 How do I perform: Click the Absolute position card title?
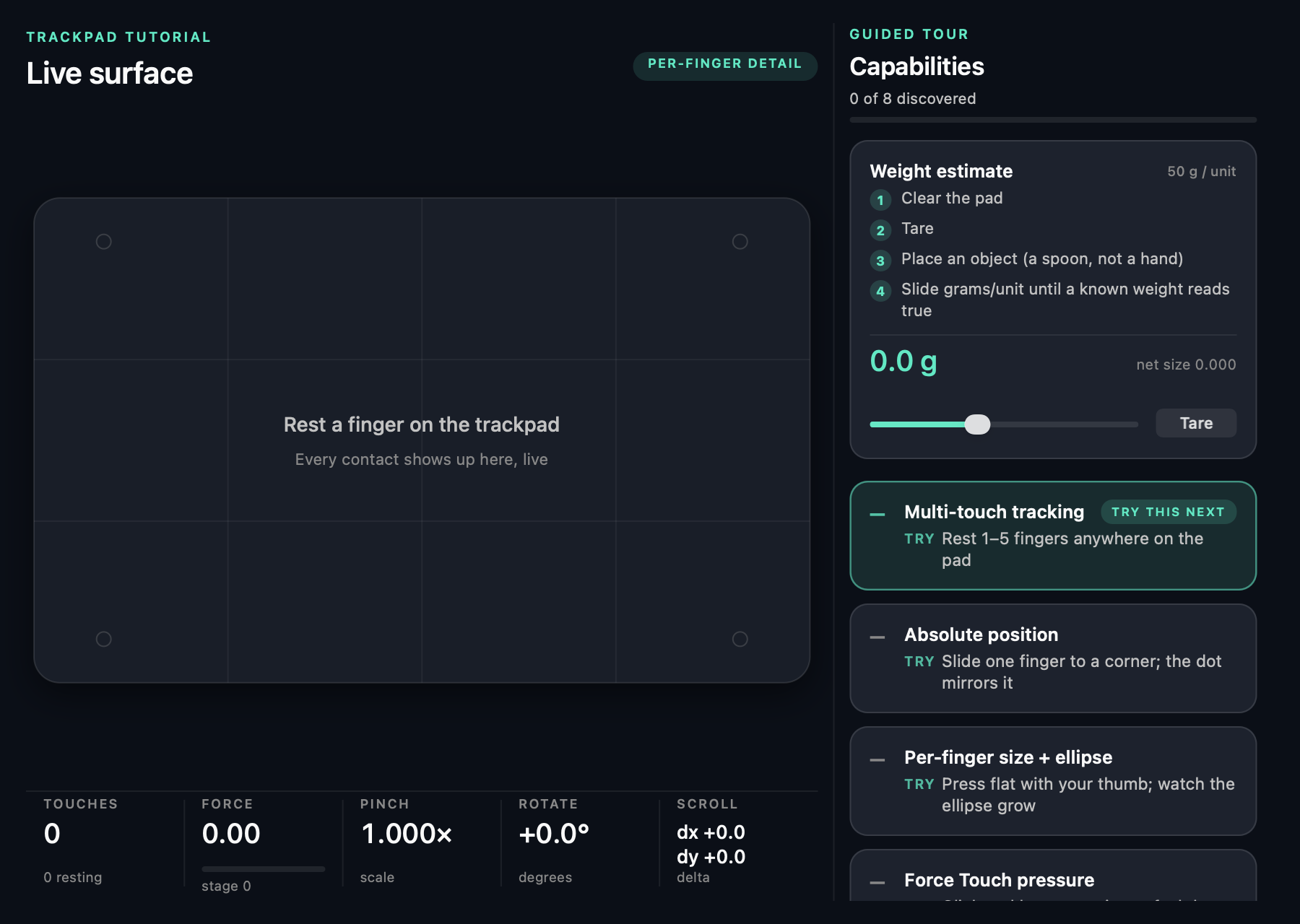(981, 635)
